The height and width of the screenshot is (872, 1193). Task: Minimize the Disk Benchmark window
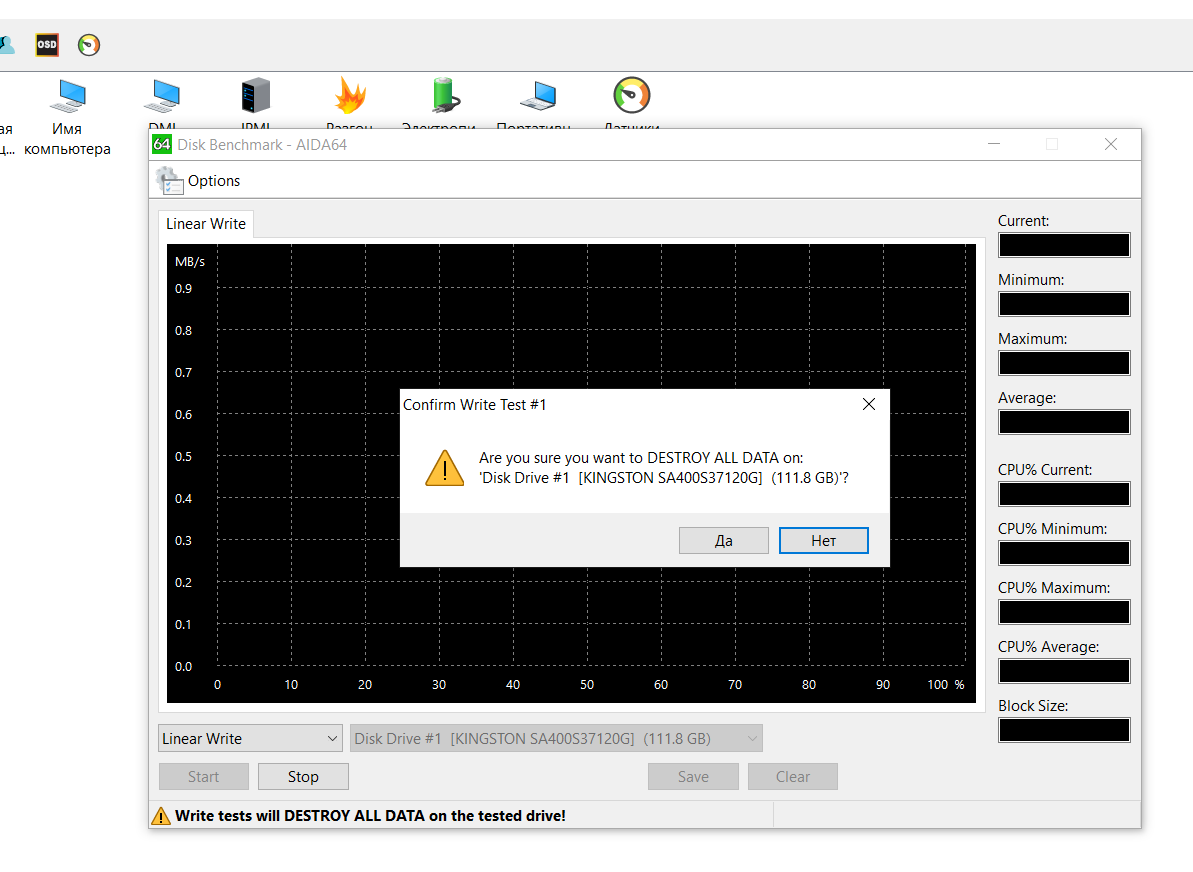point(994,144)
